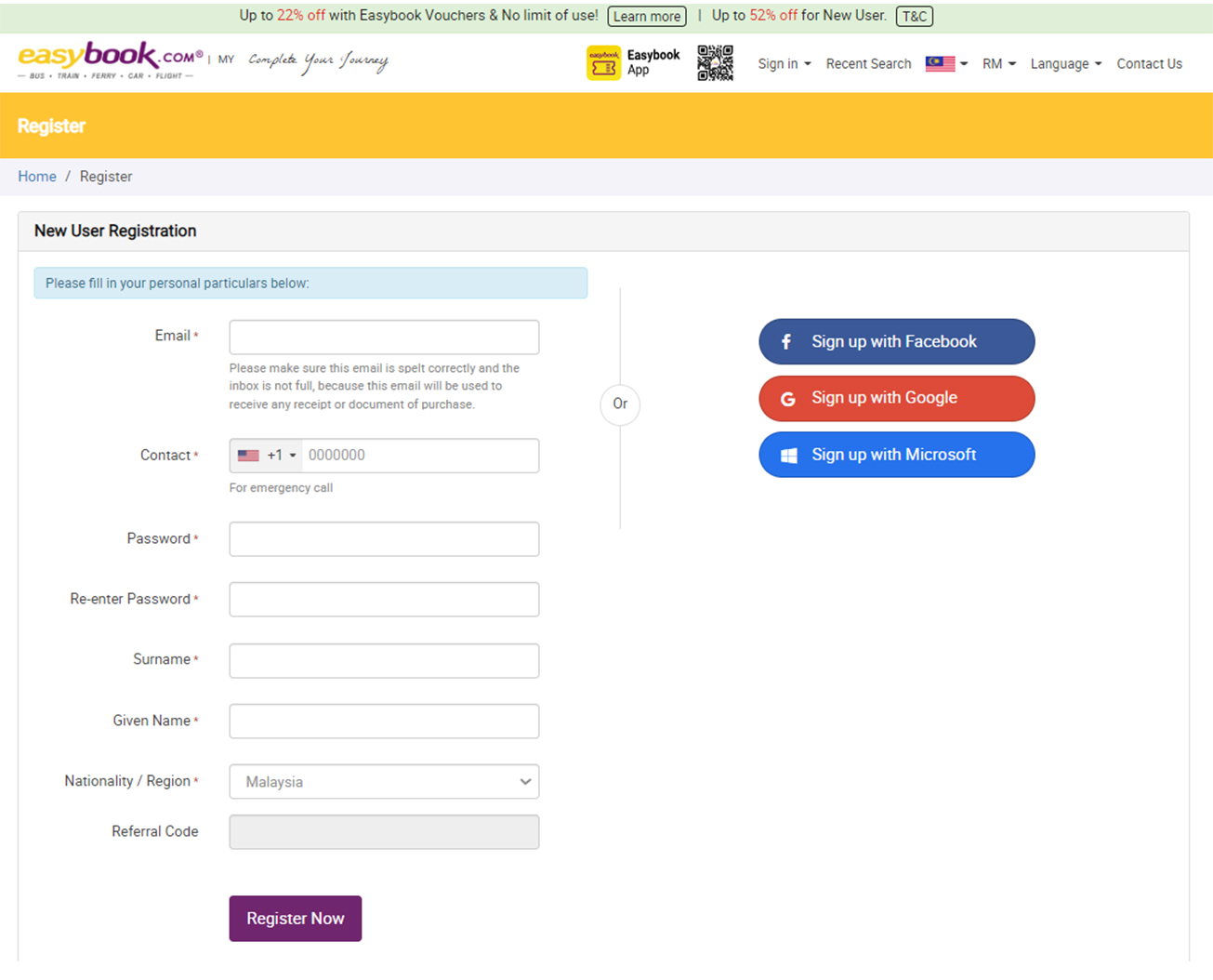Click the "For emergency call" hint text
Viewport: 1213px width, 980px height.
tap(281, 487)
